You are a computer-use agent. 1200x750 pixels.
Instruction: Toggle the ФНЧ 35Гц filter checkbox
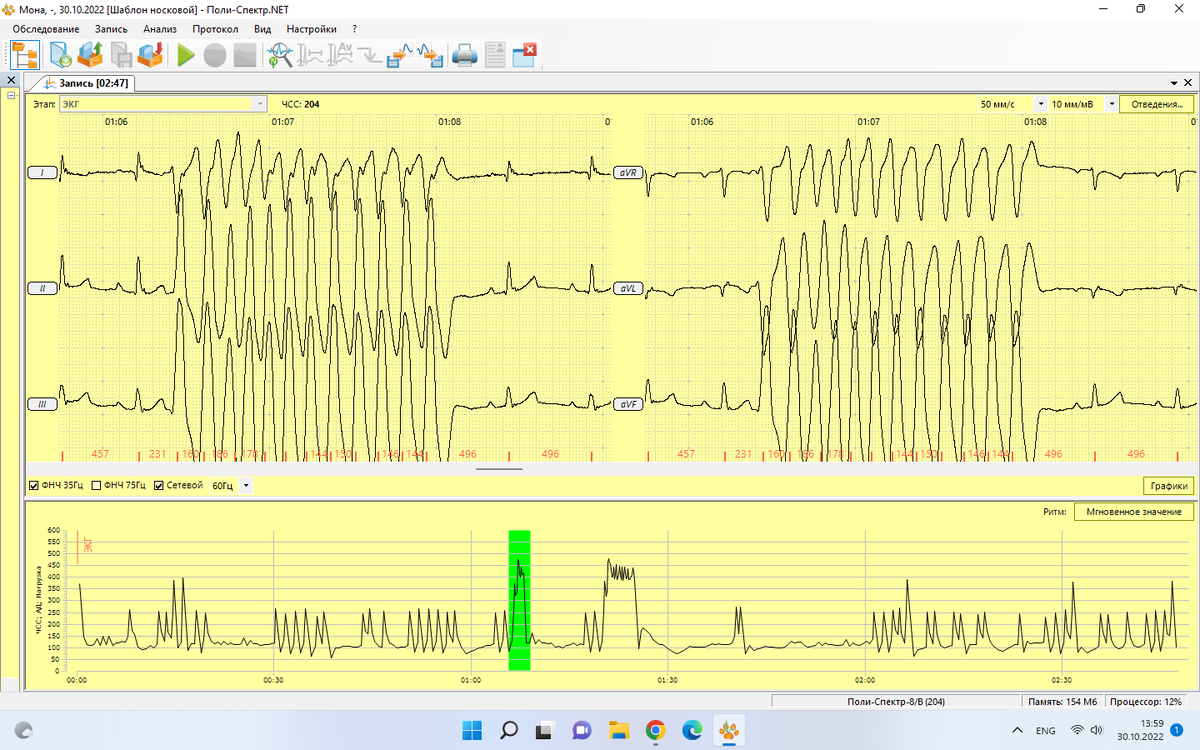click(34, 486)
